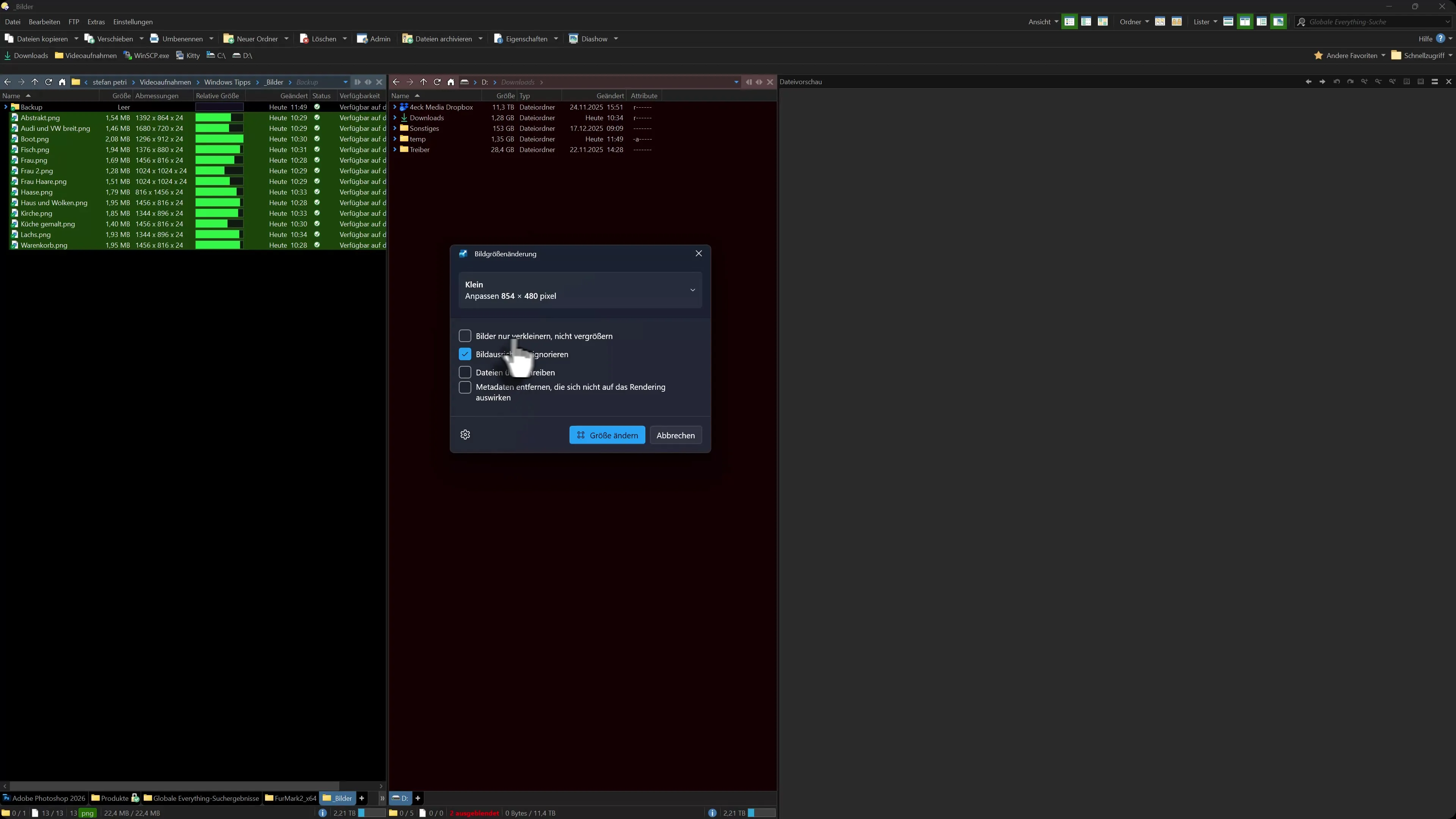Uncheck the Bildausrichtung ignorieren checkbox

(x=464, y=355)
